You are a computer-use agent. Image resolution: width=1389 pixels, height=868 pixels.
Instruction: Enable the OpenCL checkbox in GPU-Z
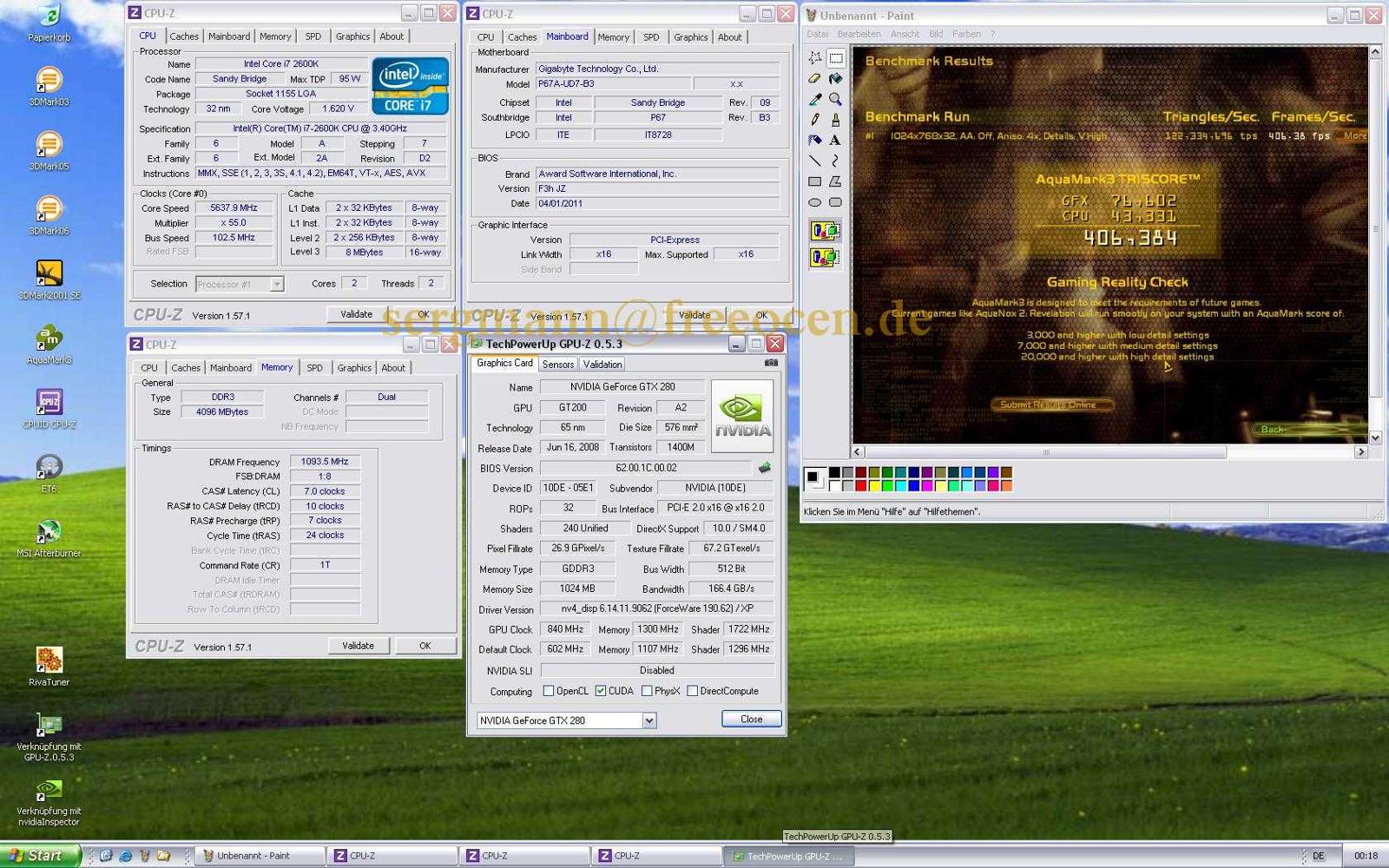coord(548,691)
